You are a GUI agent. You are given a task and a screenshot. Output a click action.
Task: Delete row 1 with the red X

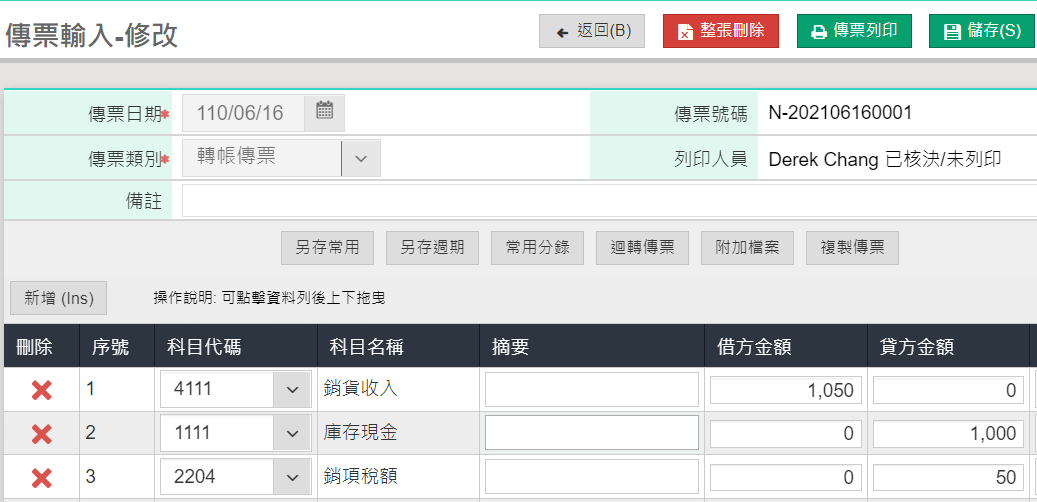[x=41, y=390]
